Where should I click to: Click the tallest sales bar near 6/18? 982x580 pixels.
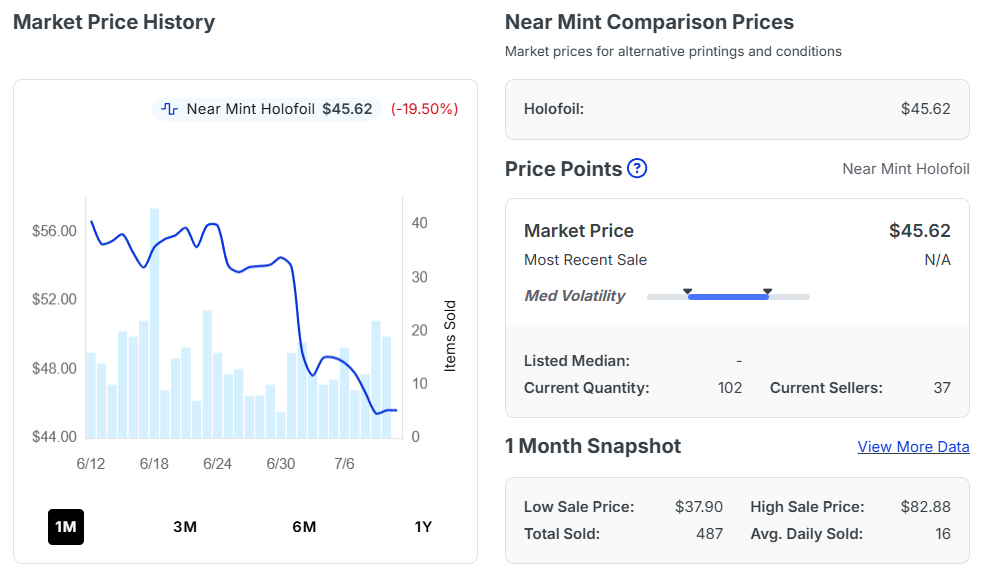154,323
